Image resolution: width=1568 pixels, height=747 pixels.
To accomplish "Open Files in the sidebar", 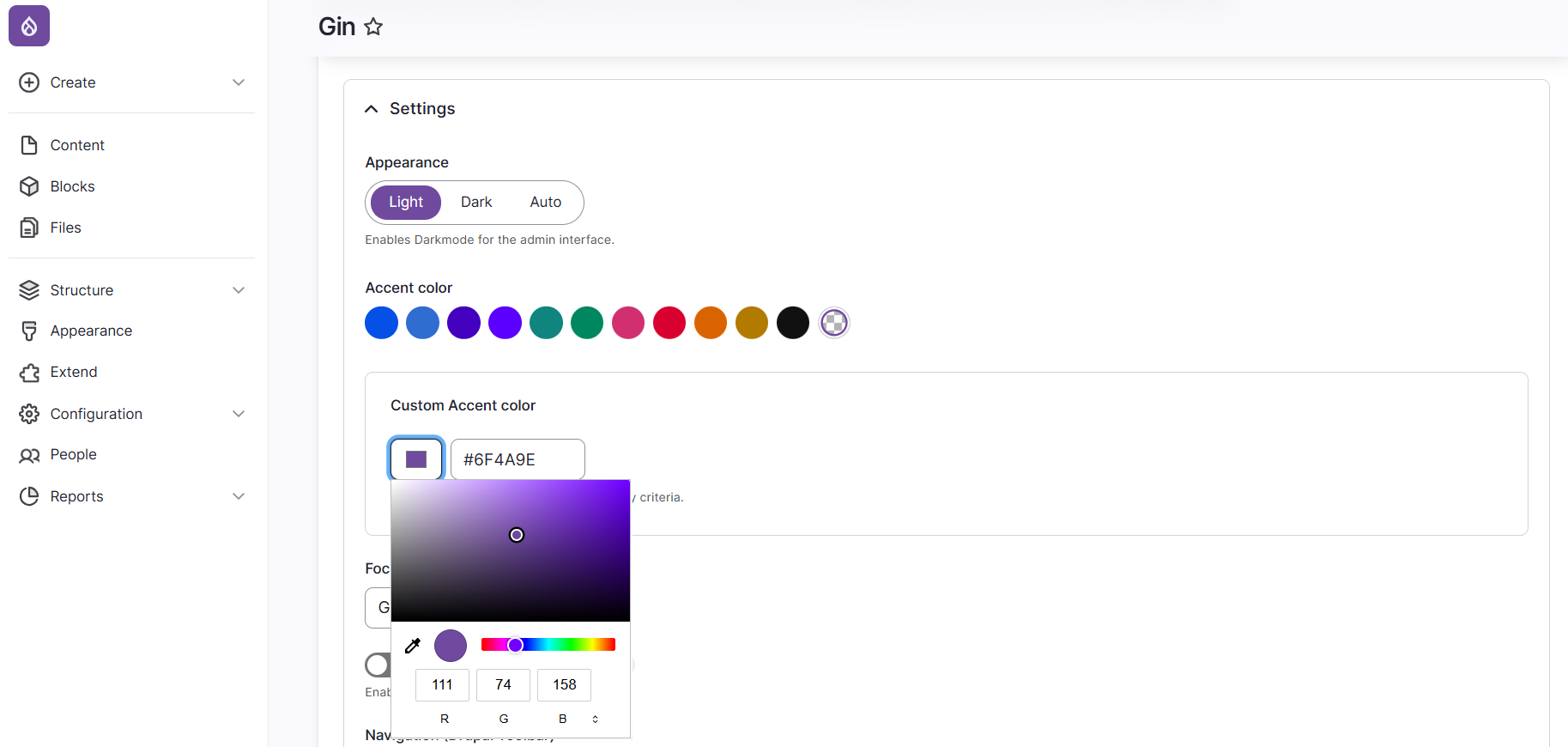I will point(65,228).
